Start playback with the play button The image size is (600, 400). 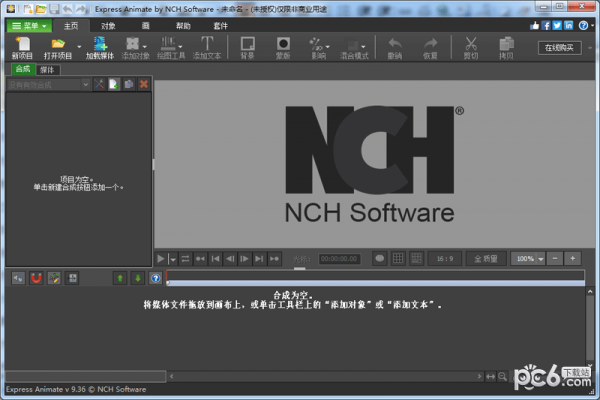pyautogui.click(x=161, y=259)
